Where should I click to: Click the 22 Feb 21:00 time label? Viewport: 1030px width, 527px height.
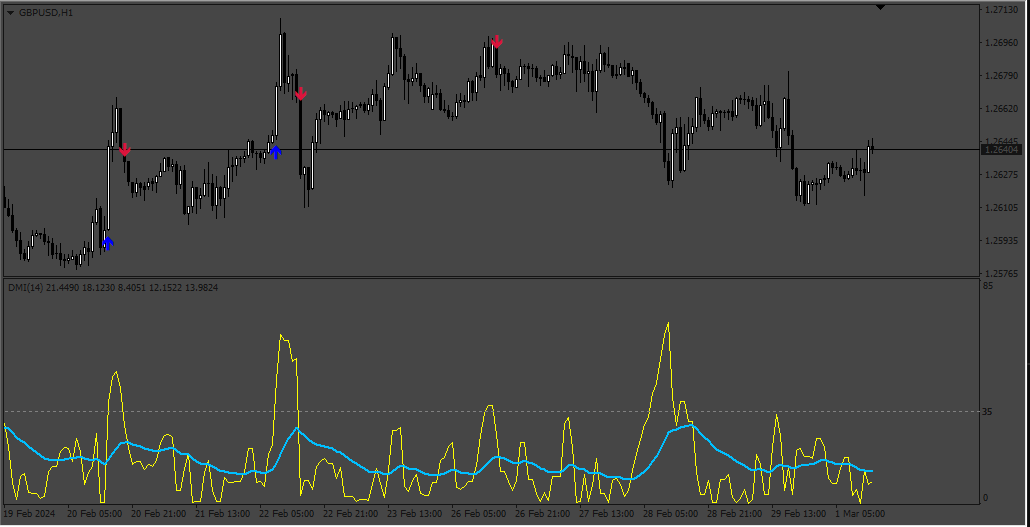[350, 513]
